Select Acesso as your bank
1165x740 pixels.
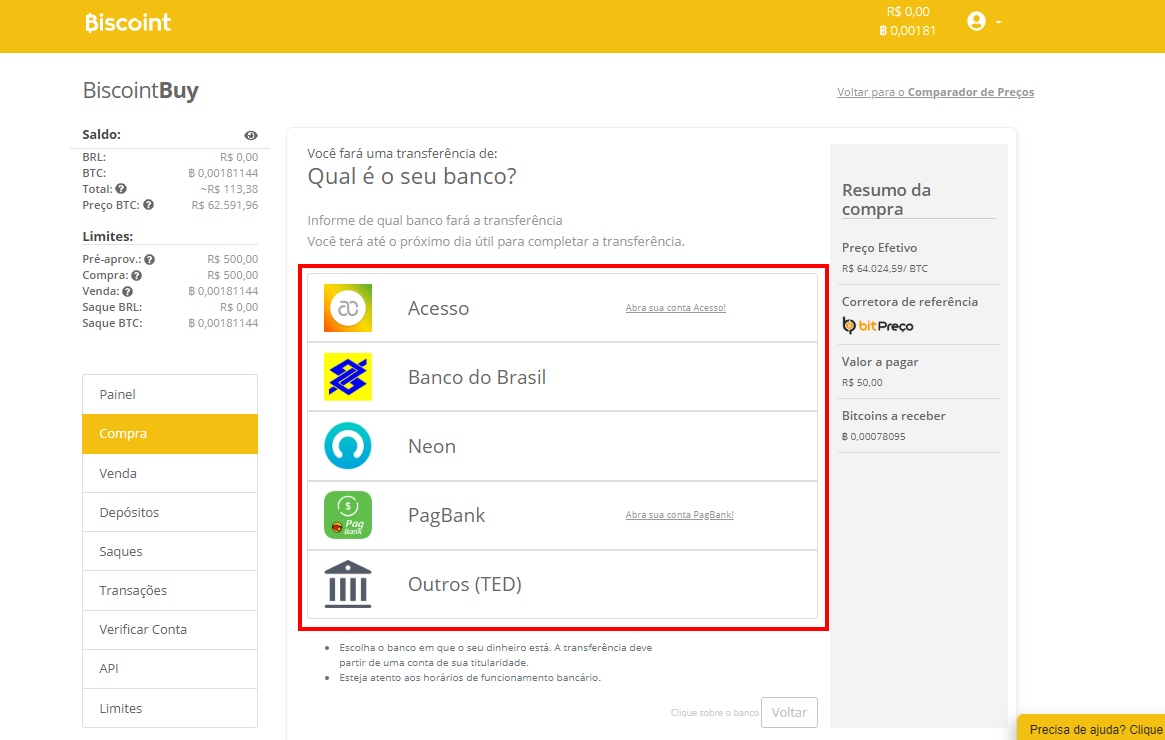pyautogui.click(x=562, y=308)
